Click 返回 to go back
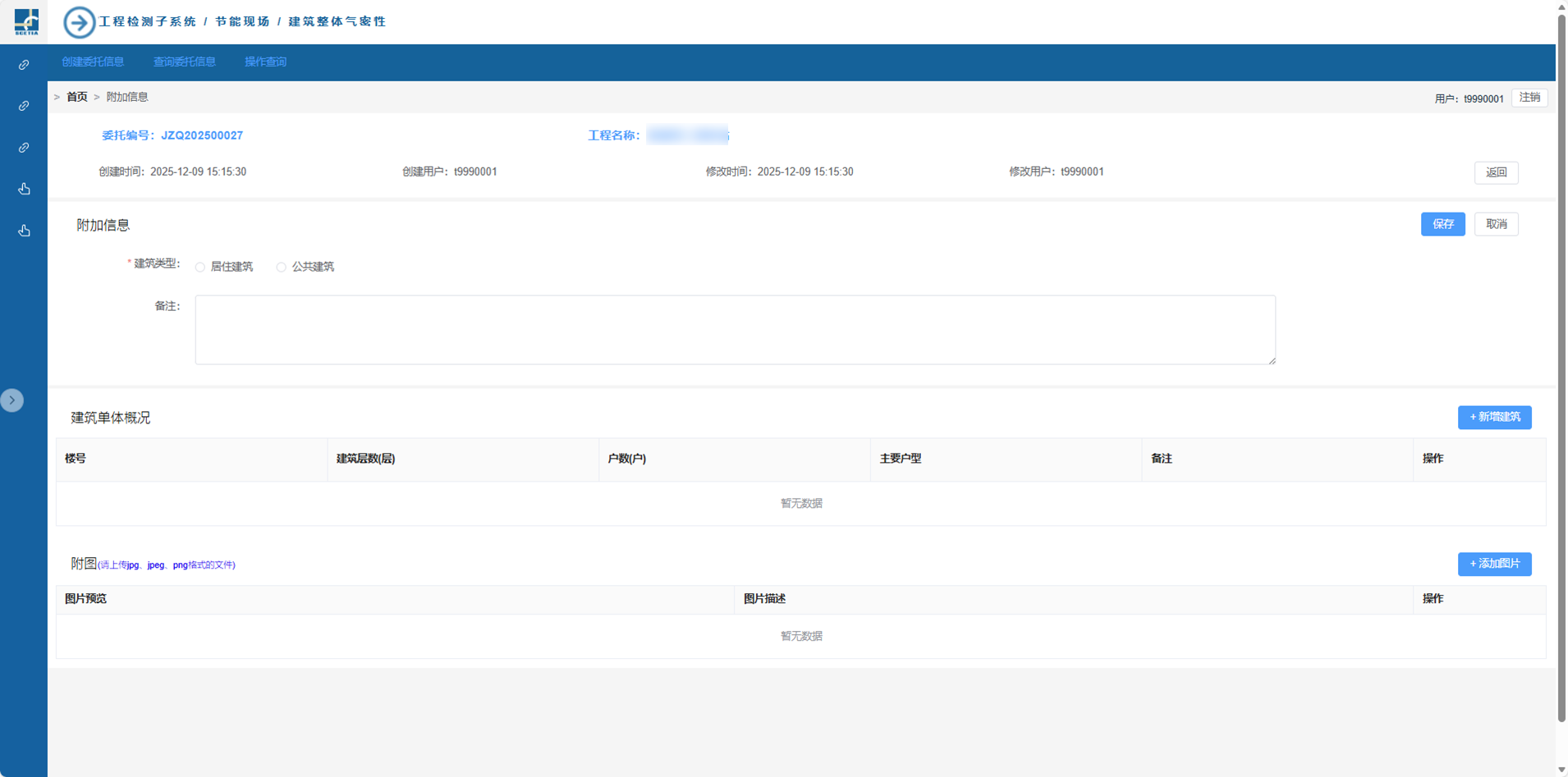 (x=1496, y=172)
